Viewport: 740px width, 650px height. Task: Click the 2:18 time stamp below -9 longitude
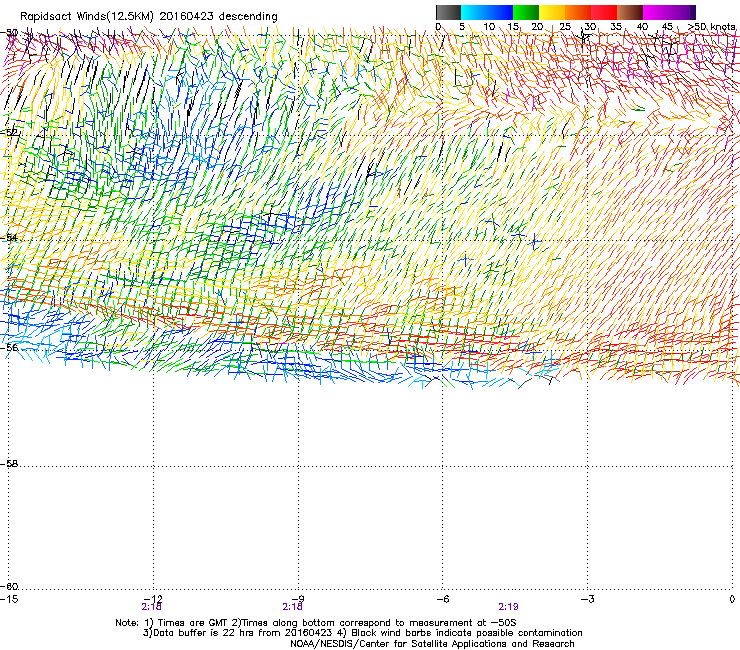coord(292,607)
